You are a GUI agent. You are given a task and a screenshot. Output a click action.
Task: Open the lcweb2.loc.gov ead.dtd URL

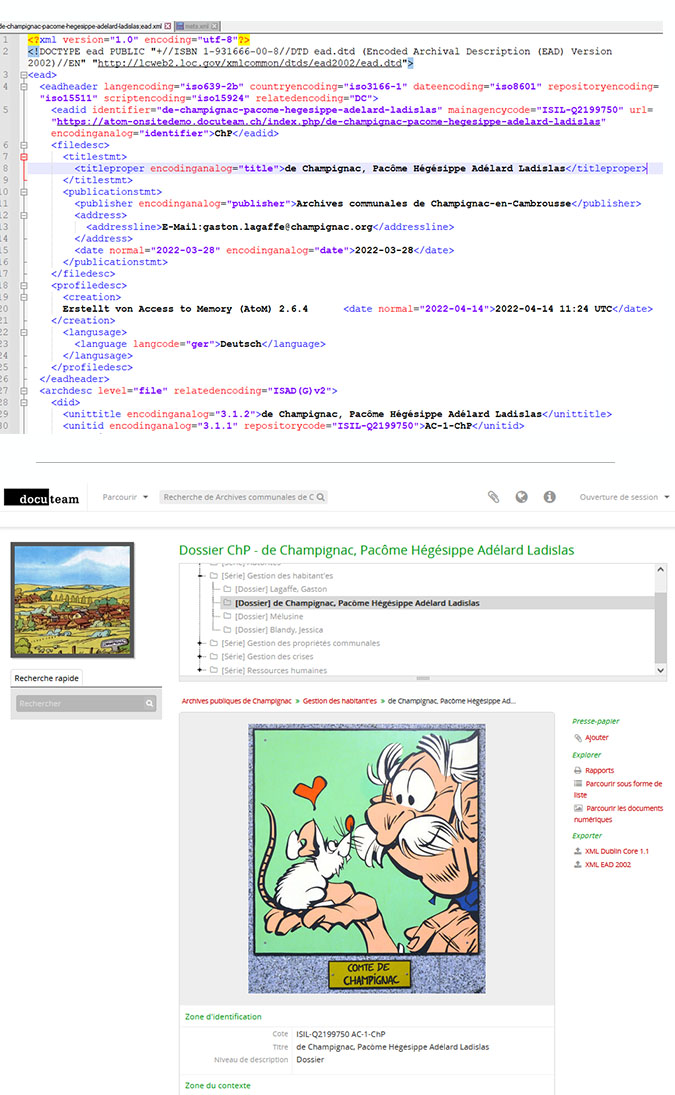249,63
